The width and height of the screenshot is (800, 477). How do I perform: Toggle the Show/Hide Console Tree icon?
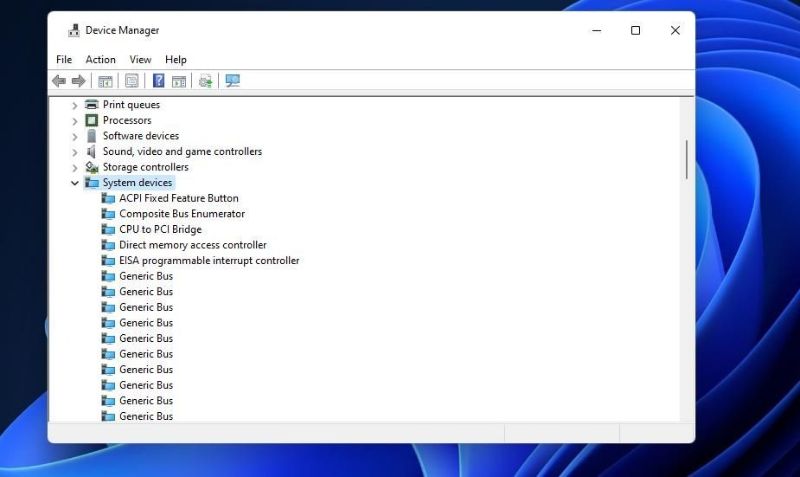click(105, 81)
